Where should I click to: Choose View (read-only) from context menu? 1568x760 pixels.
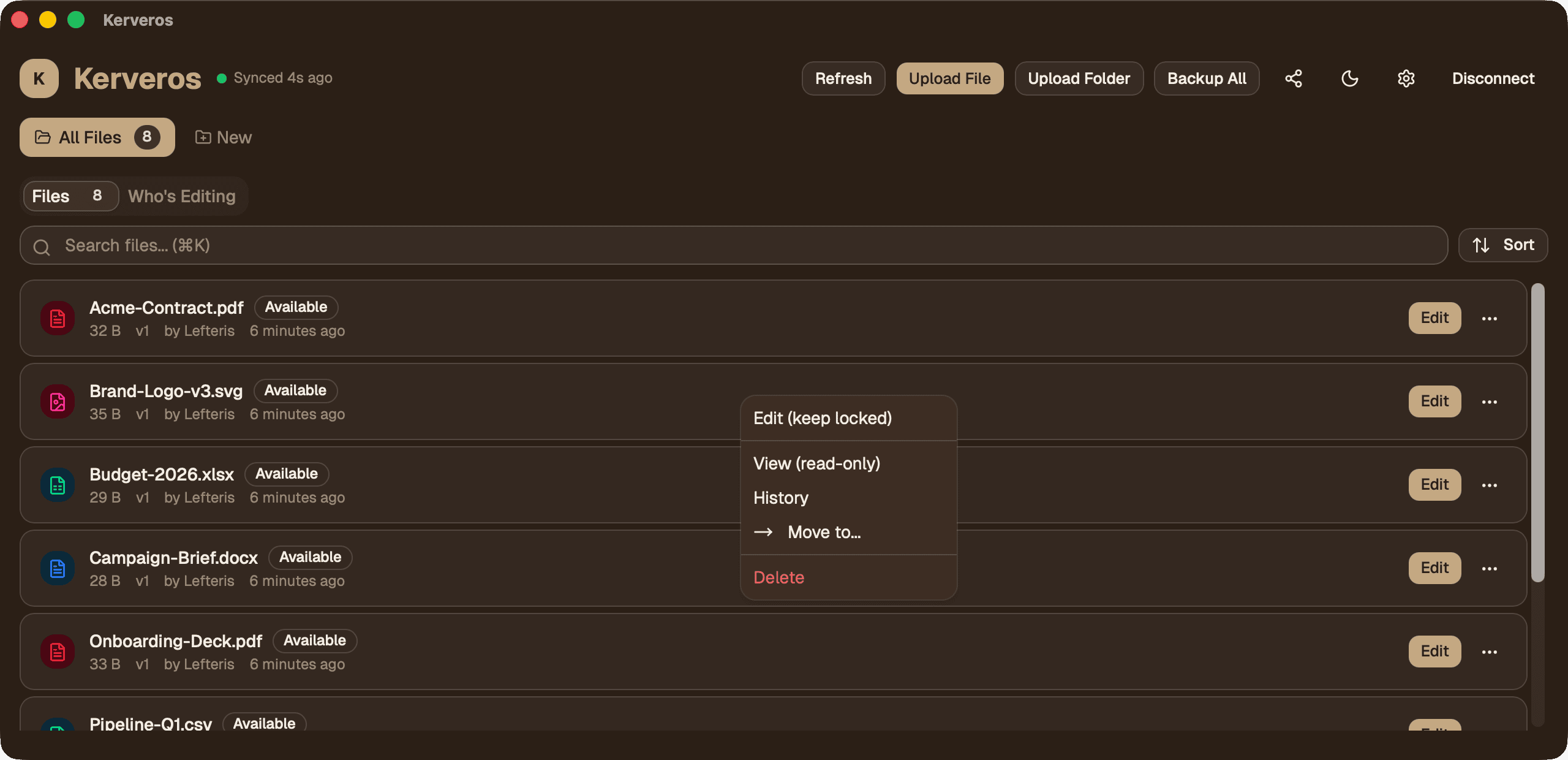coord(849,463)
